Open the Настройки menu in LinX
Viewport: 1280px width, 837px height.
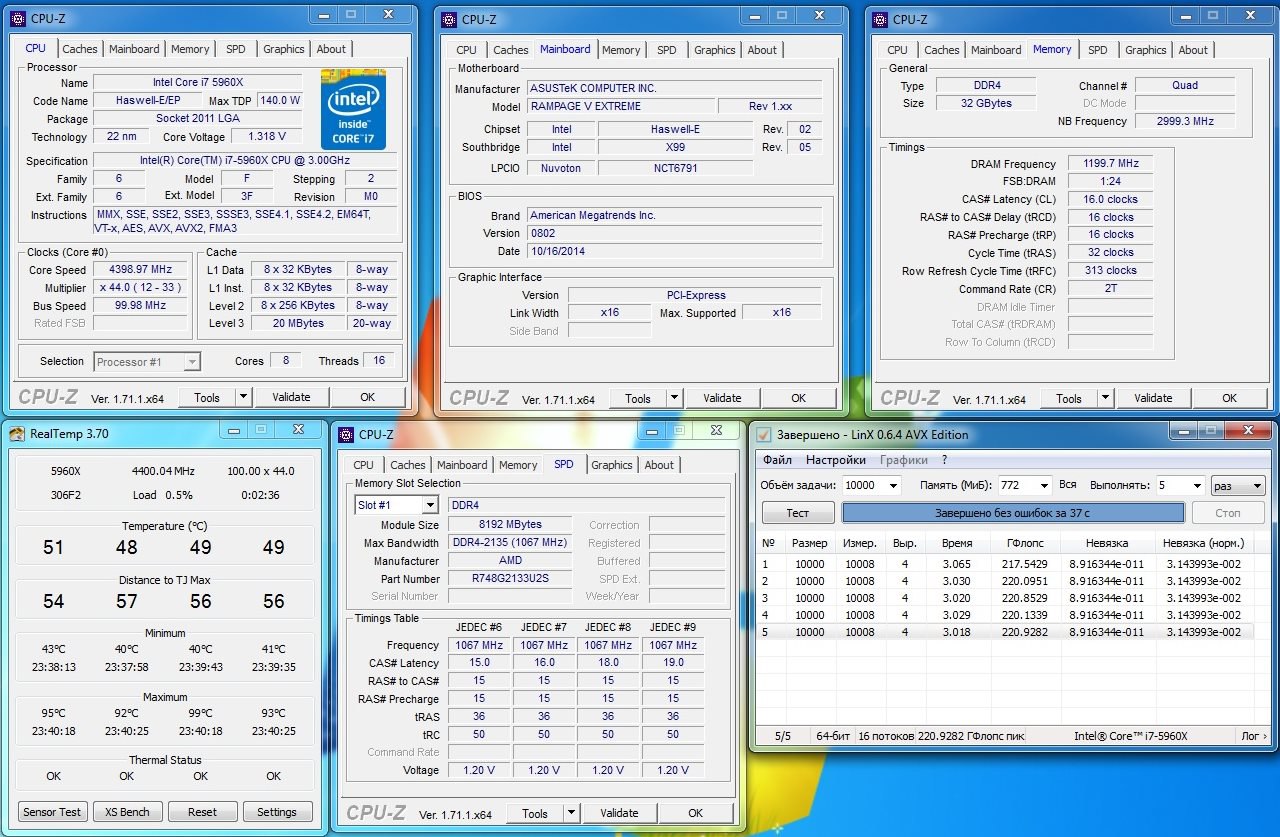836,460
